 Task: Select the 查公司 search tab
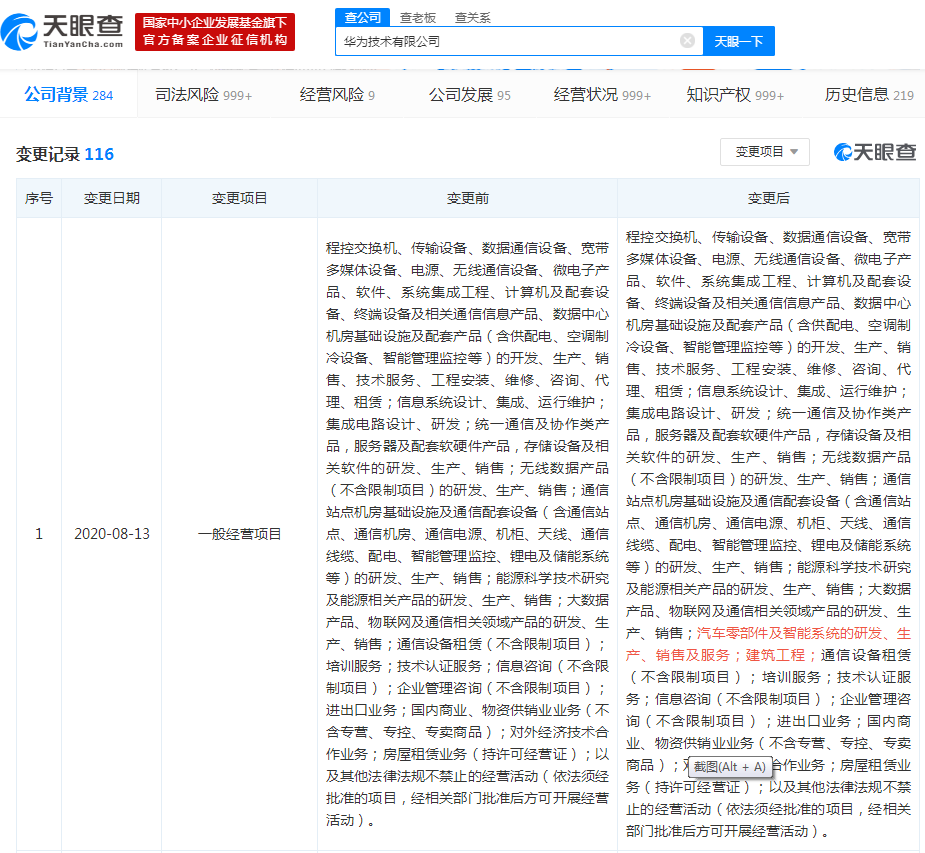[362, 18]
